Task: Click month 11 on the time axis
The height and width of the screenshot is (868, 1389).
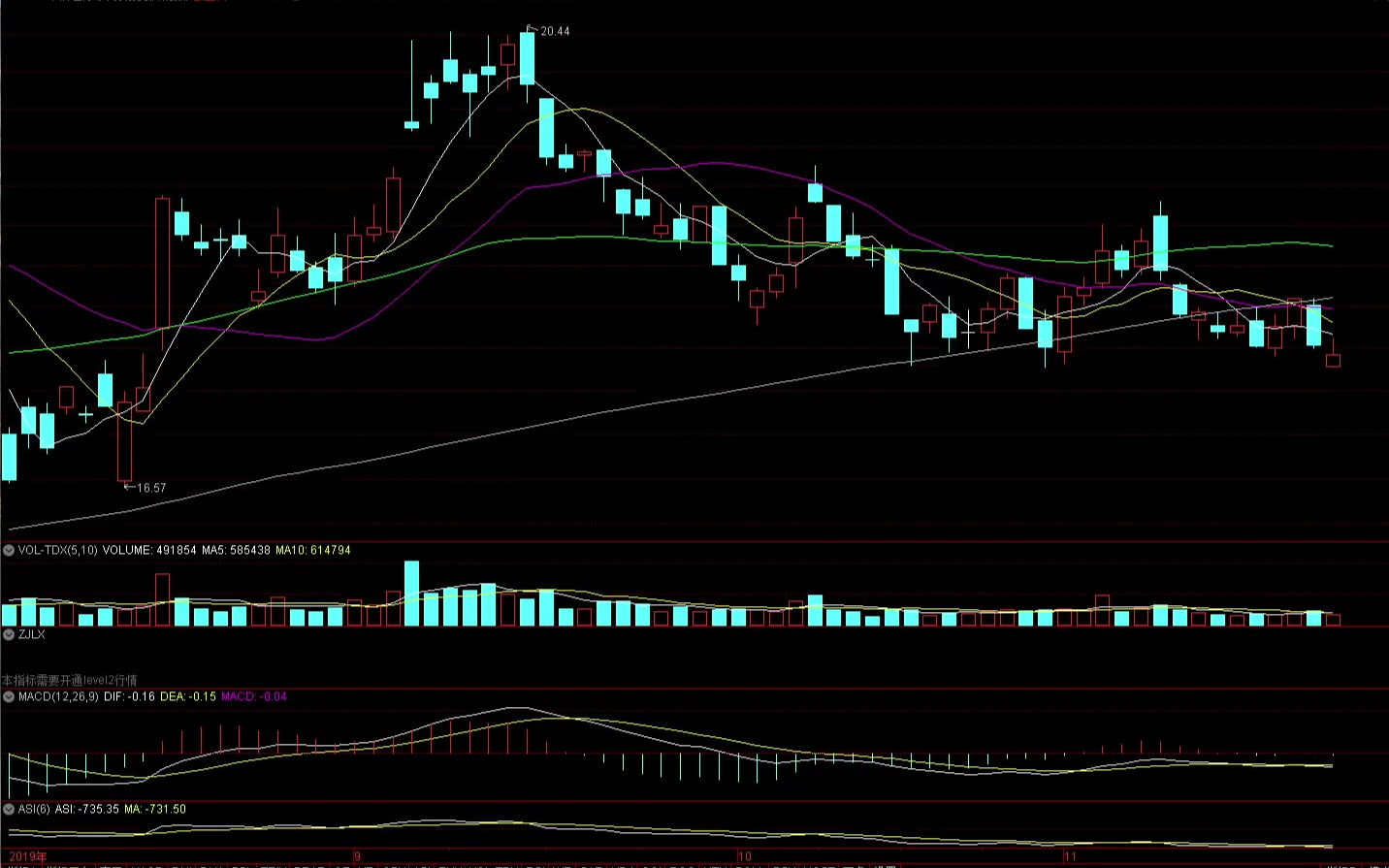Action: pos(1070,856)
